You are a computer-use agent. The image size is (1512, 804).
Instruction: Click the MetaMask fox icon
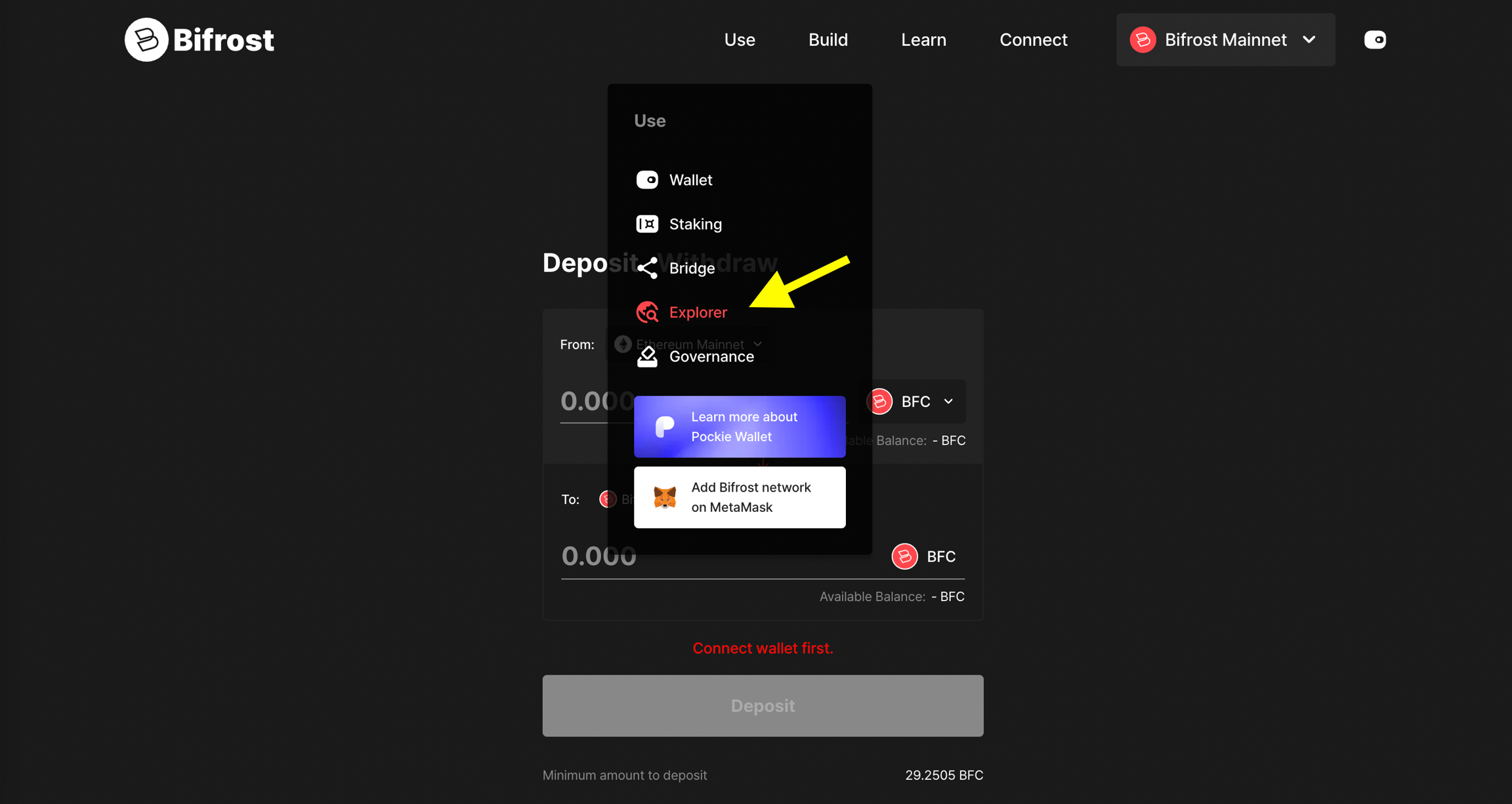(x=665, y=497)
